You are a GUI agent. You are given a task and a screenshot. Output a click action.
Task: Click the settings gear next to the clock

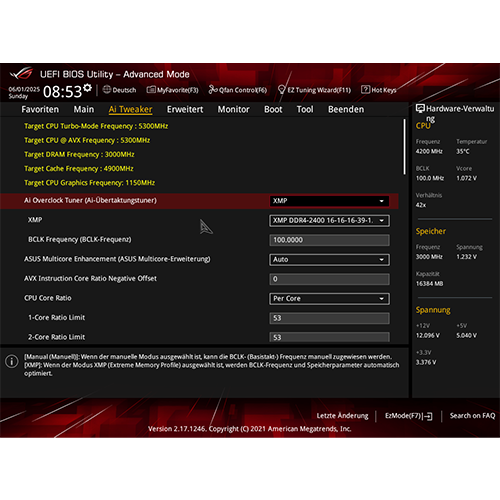click(x=87, y=88)
